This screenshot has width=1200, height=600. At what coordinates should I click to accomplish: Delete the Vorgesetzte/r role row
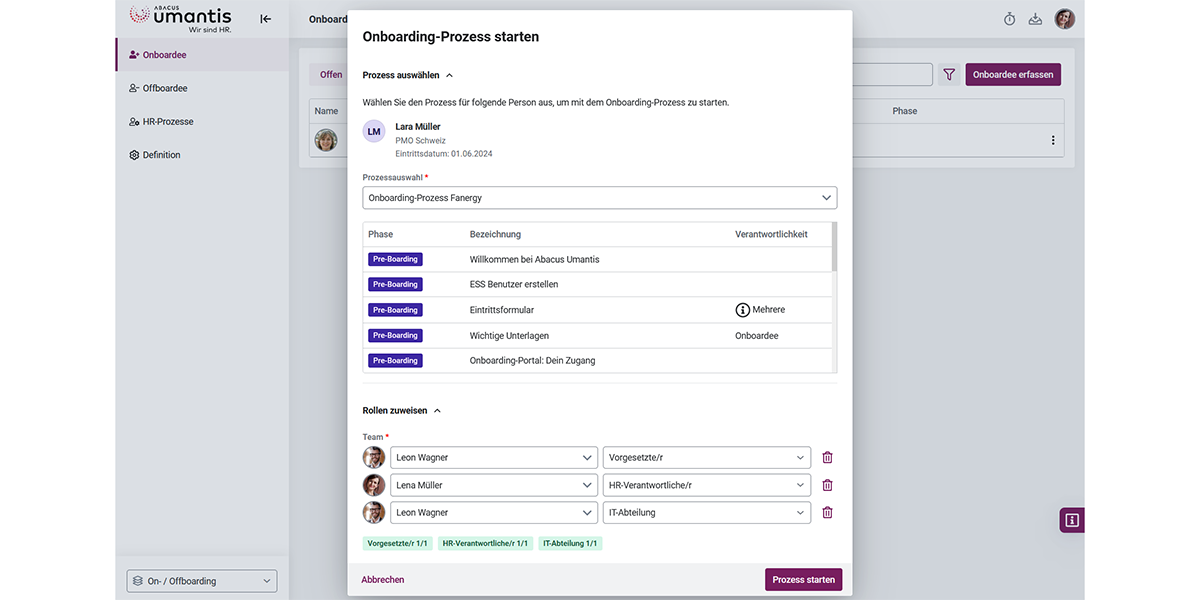click(x=827, y=458)
